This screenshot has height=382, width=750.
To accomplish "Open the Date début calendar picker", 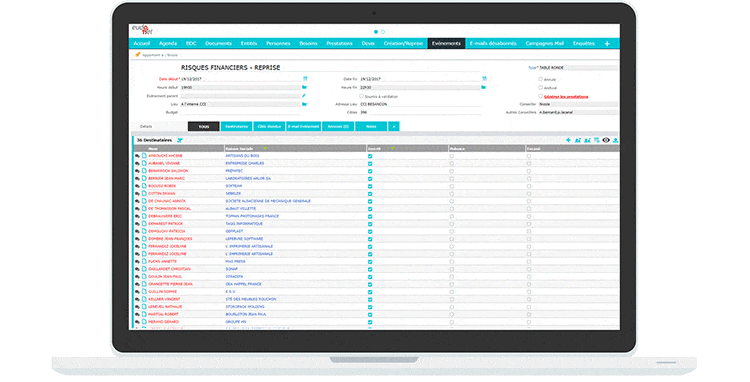I will tap(305, 78).
